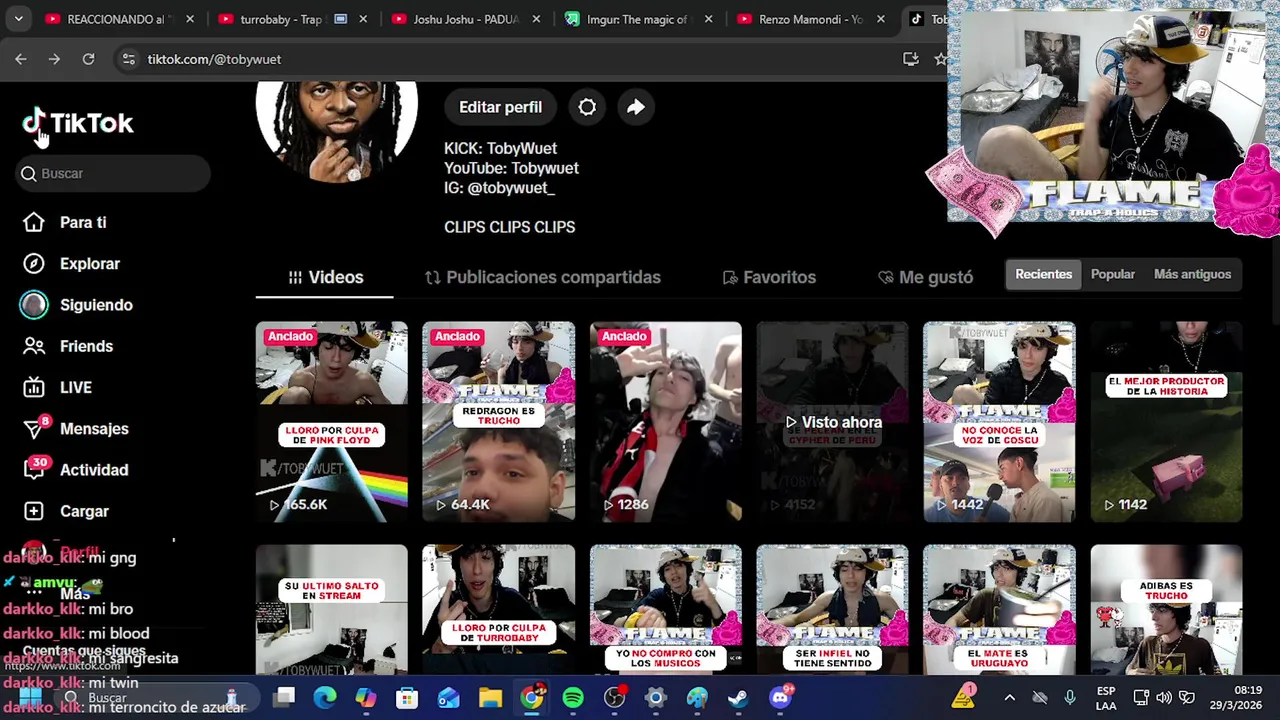Open Microsoft Store from the taskbar

[x=407, y=697]
